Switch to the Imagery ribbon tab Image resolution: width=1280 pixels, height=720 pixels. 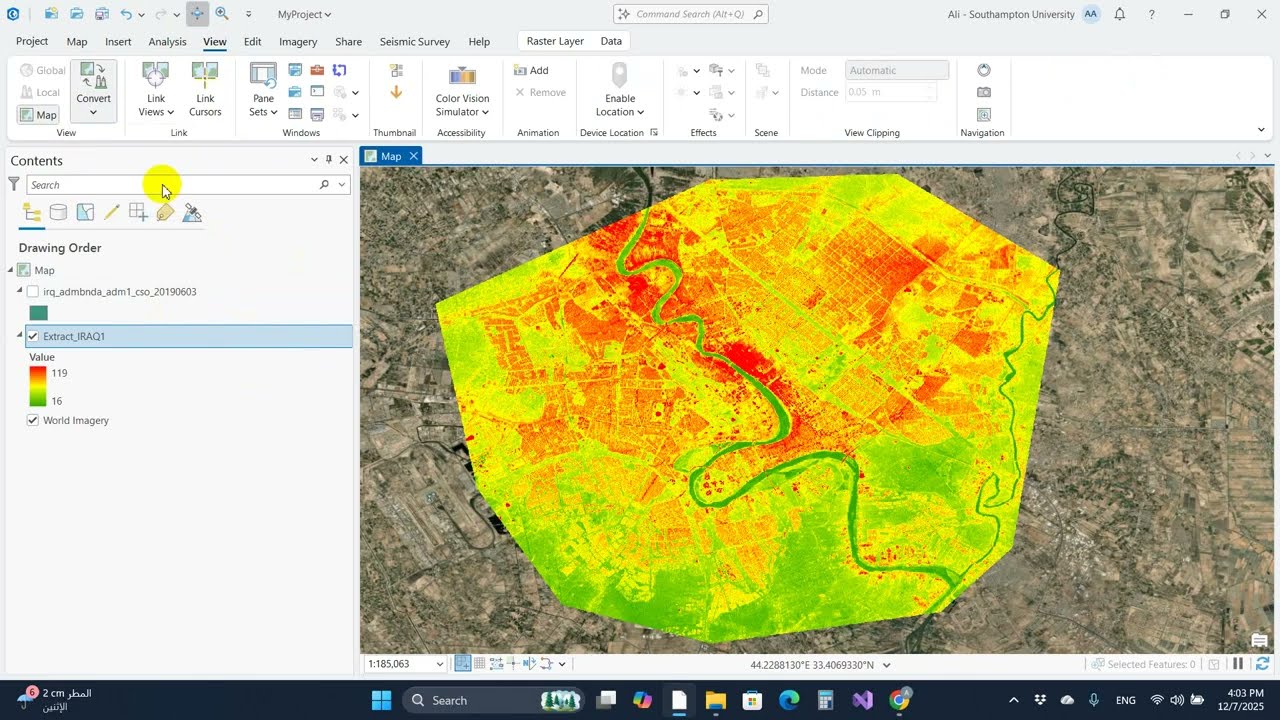tap(298, 41)
